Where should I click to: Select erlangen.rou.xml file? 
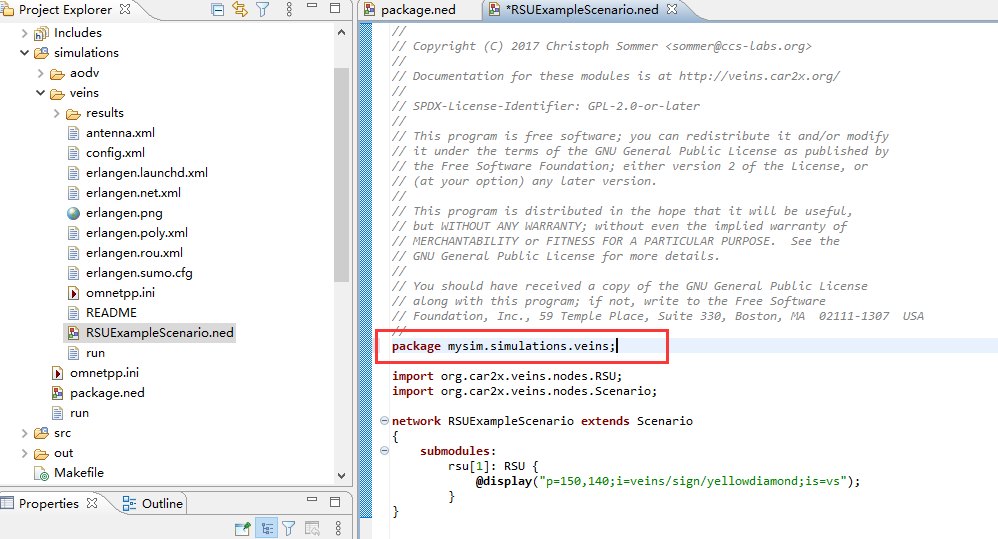pyautogui.click(x=134, y=253)
